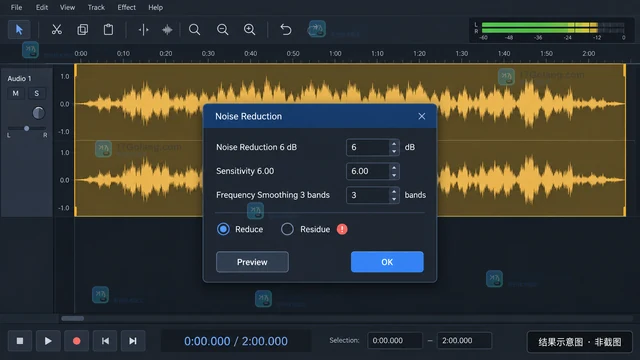Click the Noise Reduction dB input field

point(368,147)
